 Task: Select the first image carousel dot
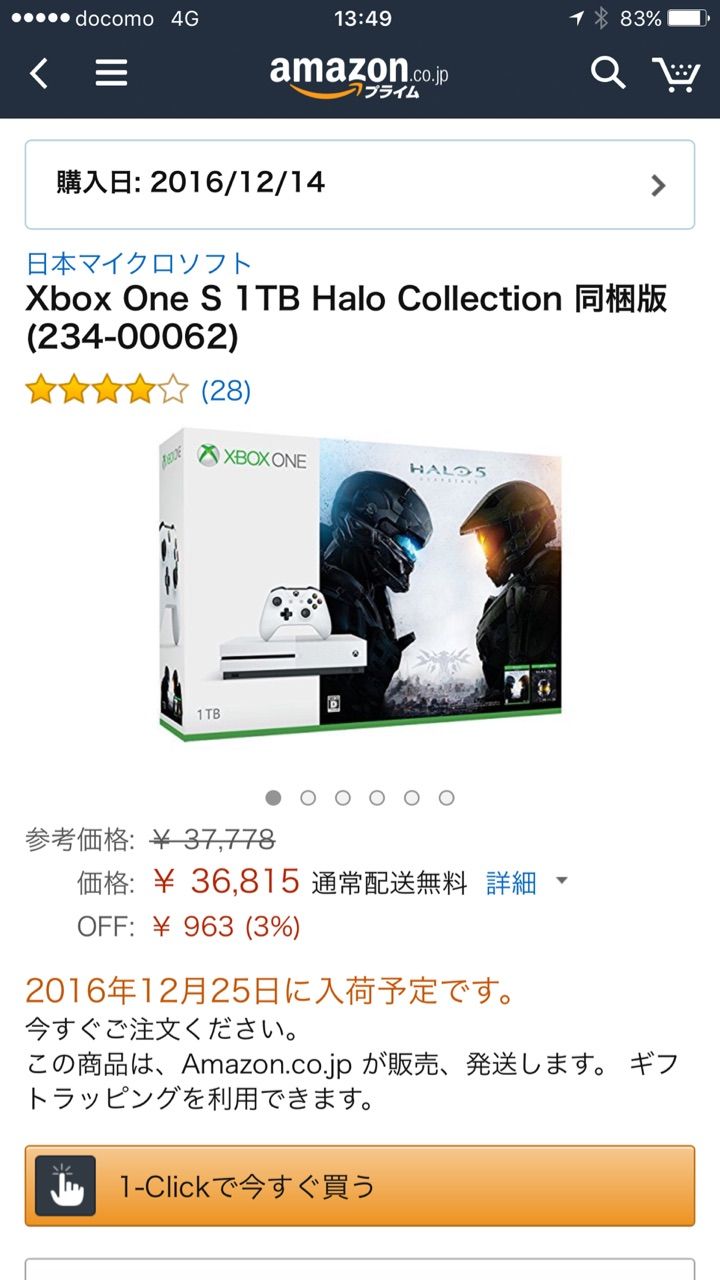point(273,797)
